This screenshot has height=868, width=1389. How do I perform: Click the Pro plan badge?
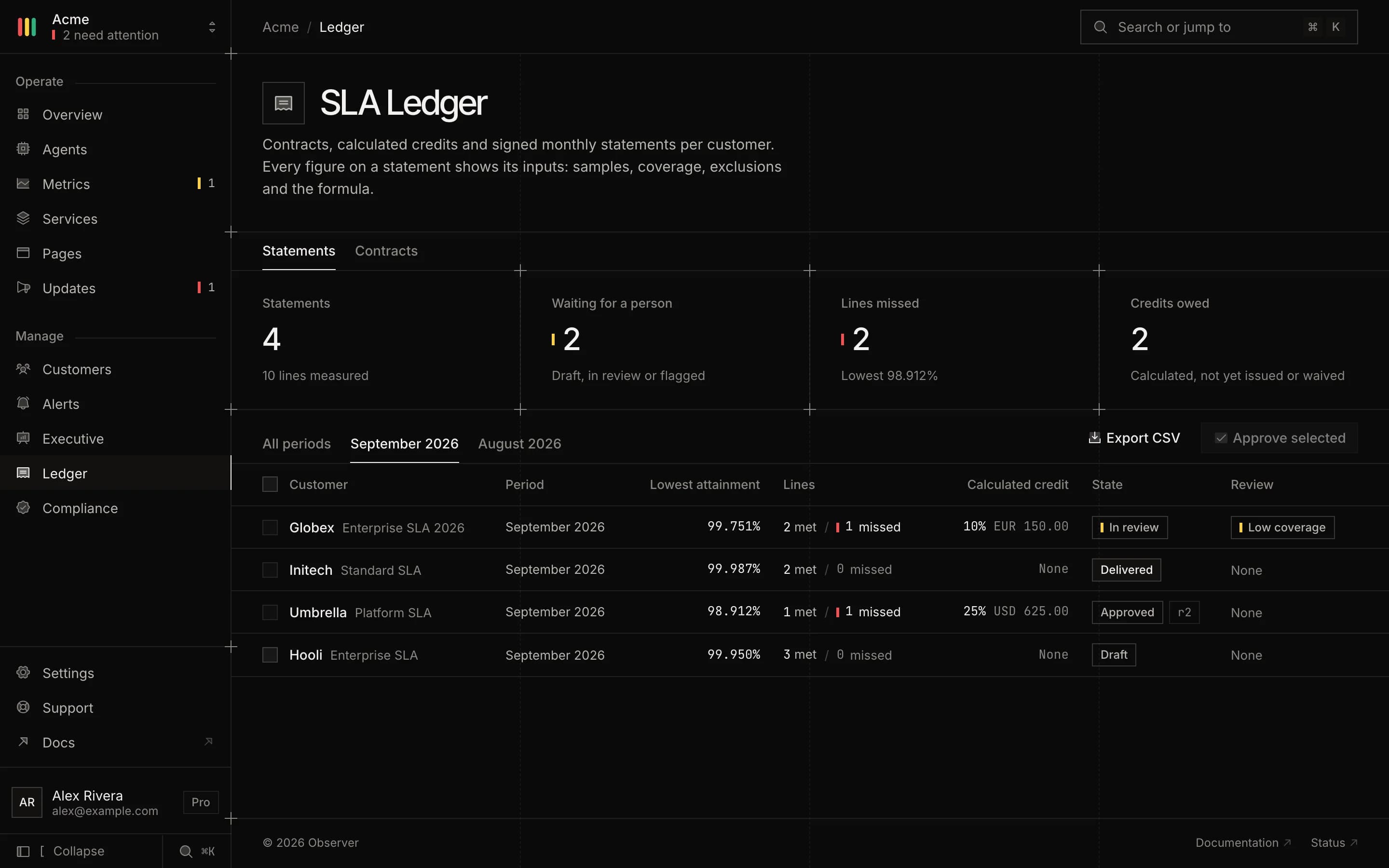click(201, 802)
